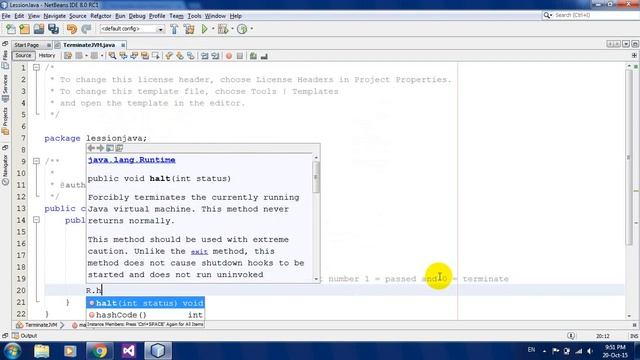640x360 pixels.
Task: Click the Build Project hammer icon
Action: tap(174, 29)
